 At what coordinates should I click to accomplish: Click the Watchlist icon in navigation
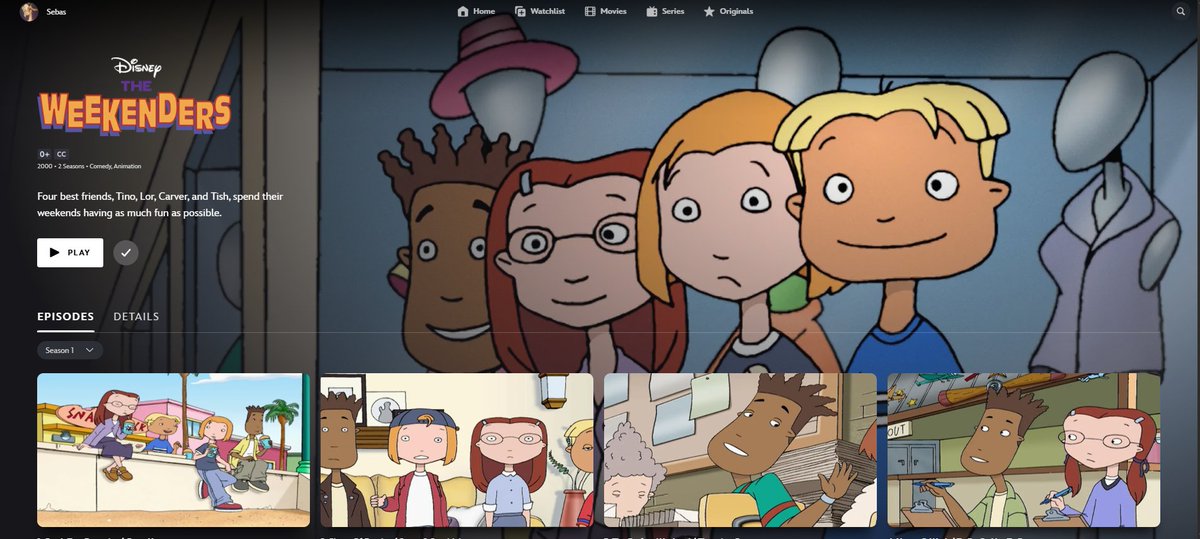coord(520,11)
